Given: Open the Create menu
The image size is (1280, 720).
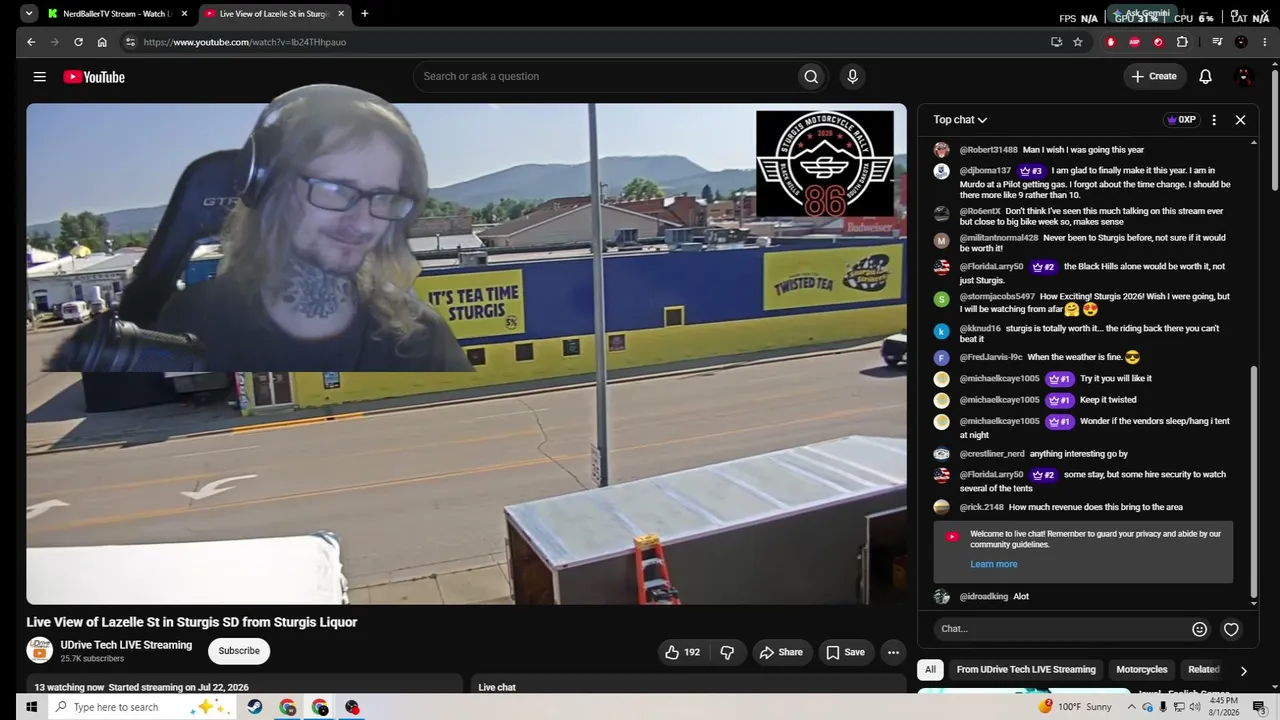Looking at the screenshot, I should 1154,77.
